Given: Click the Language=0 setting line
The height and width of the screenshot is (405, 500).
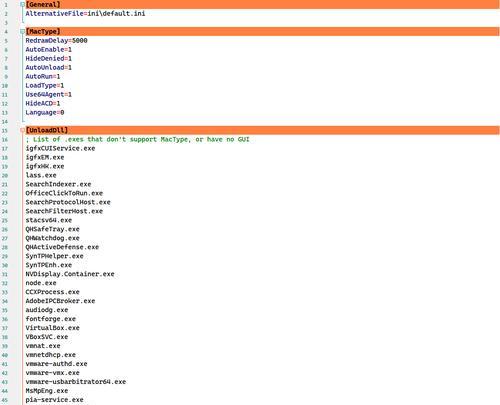Looking at the screenshot, I should tap(45, 112).
